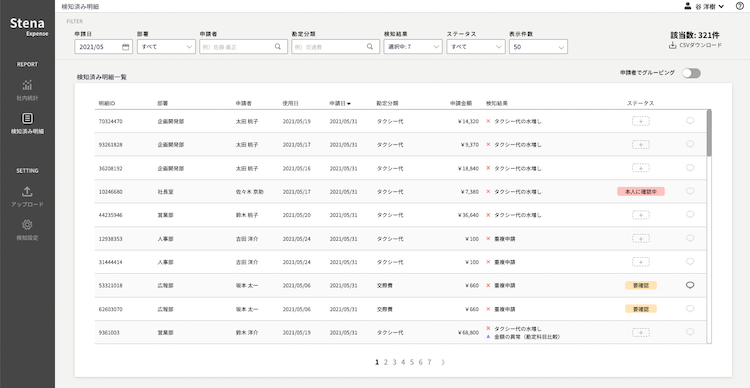Open the 社内統計 report icon
The width and height of the screenshot is (750, 388).
(27, 85)
